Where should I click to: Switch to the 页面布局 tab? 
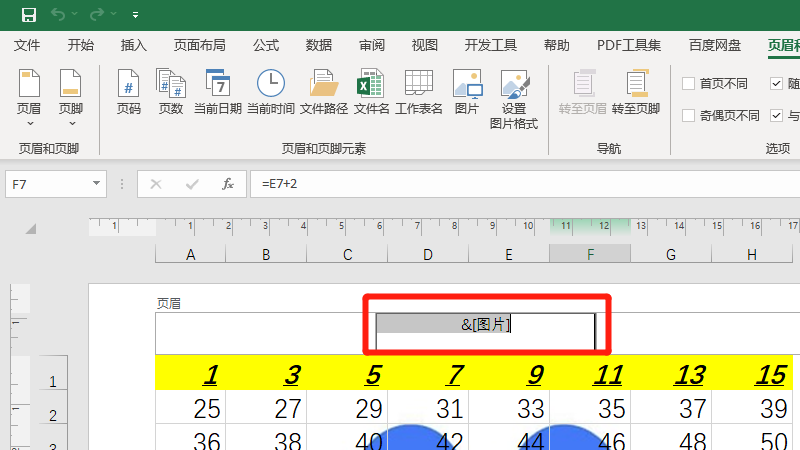(199, 45)
